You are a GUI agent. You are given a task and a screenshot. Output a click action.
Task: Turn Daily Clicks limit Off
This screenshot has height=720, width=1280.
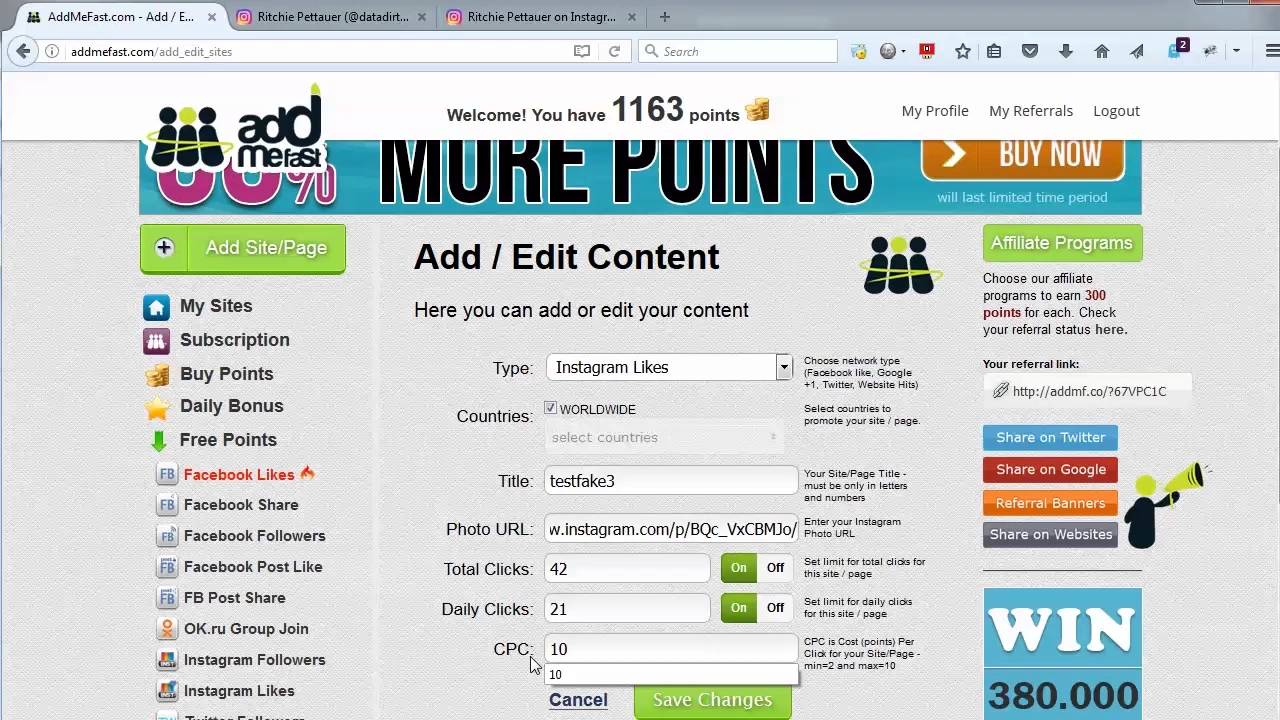[775, 608]
